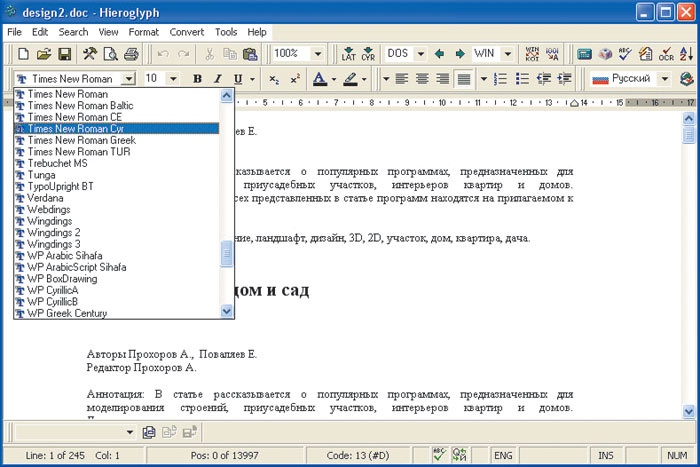700x467 pixels.
Task: Toggle bold formatting
Action: [x=197, y=79]
